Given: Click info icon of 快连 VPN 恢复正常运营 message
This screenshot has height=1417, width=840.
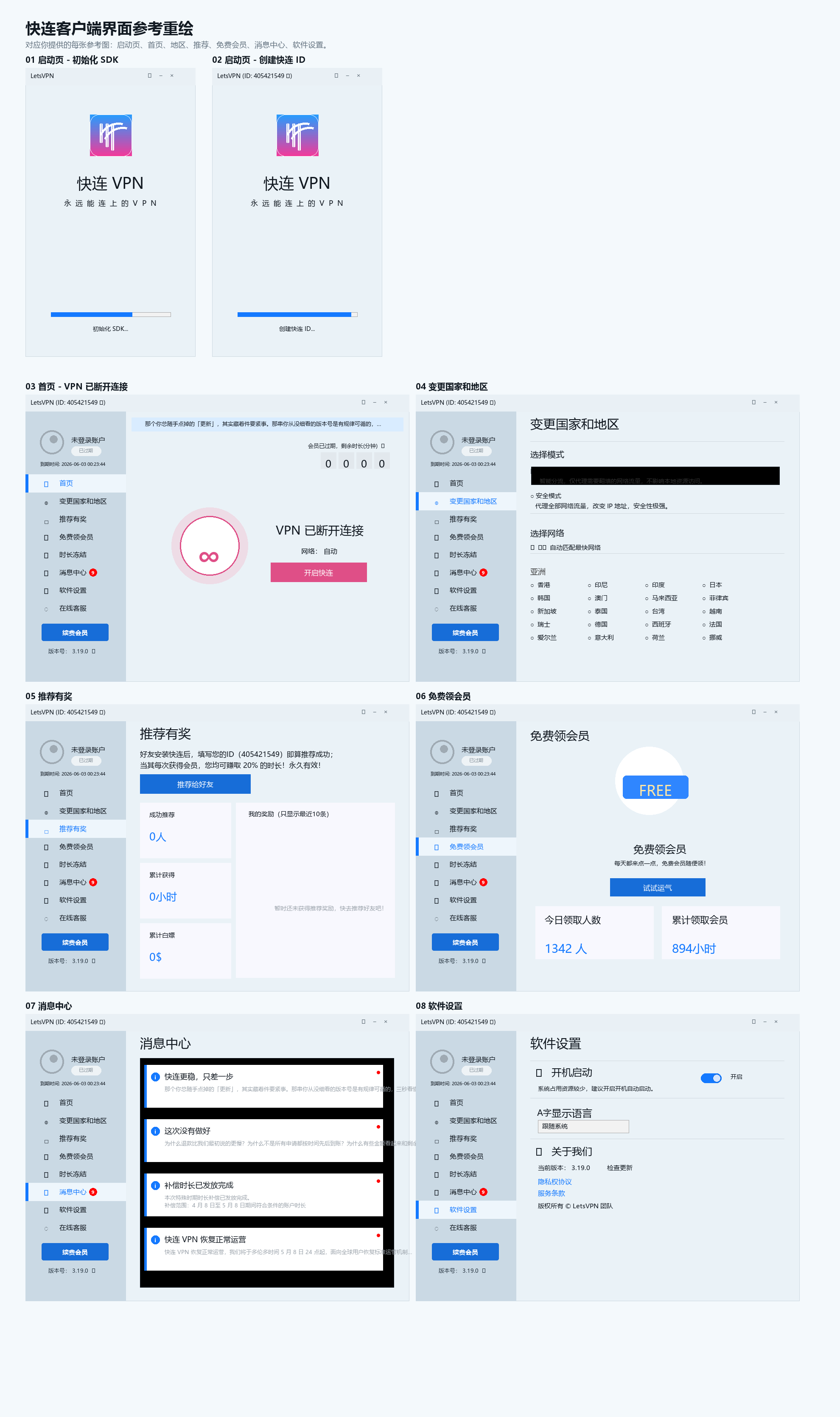Looking at the screenshot, I should 155,1239.
